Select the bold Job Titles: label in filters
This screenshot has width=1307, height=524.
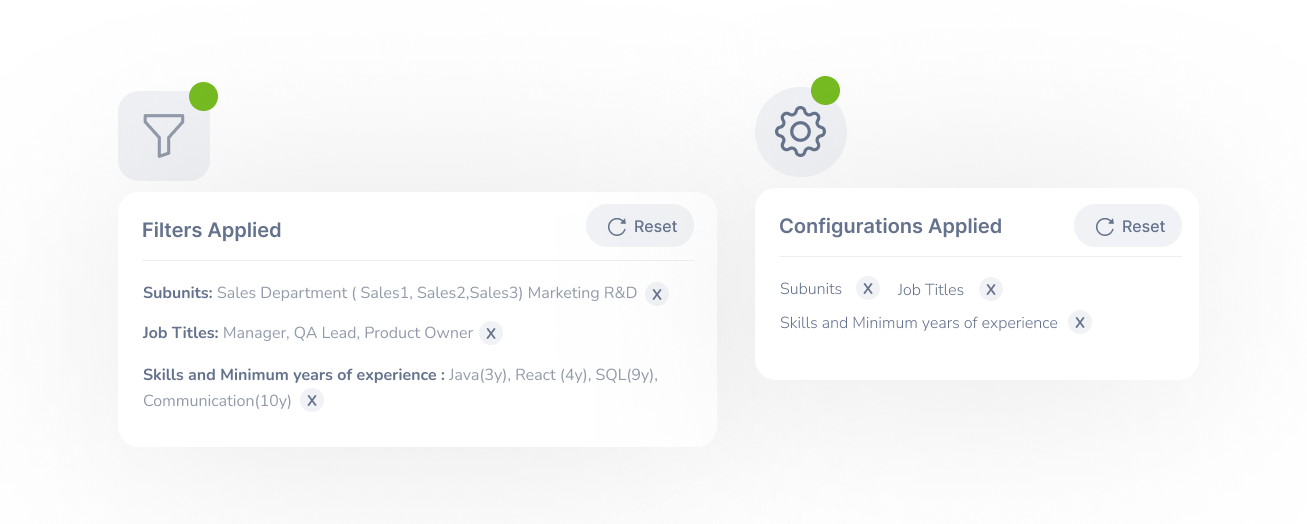coord(181,333)
